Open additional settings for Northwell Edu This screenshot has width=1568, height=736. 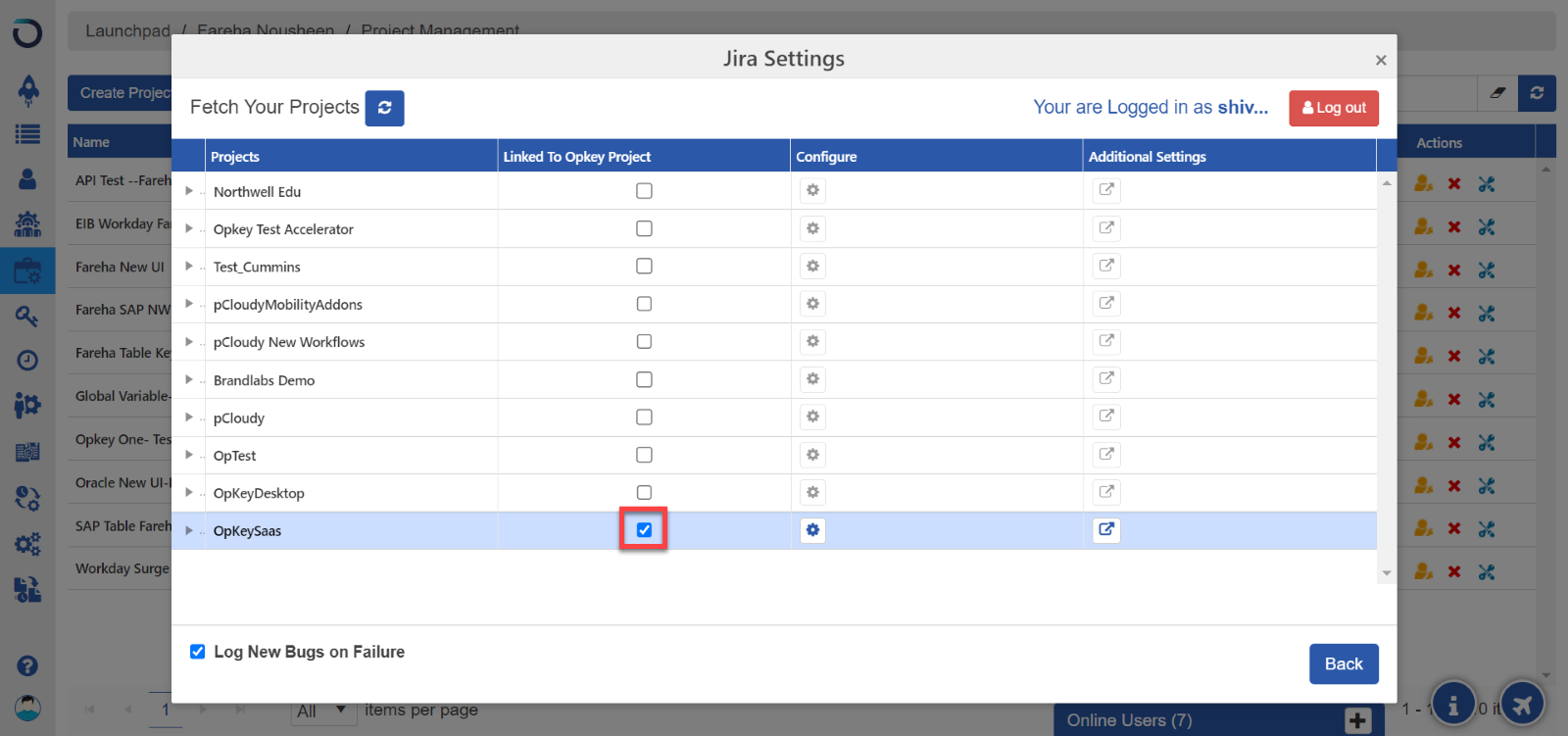(x=1106, y=190)
